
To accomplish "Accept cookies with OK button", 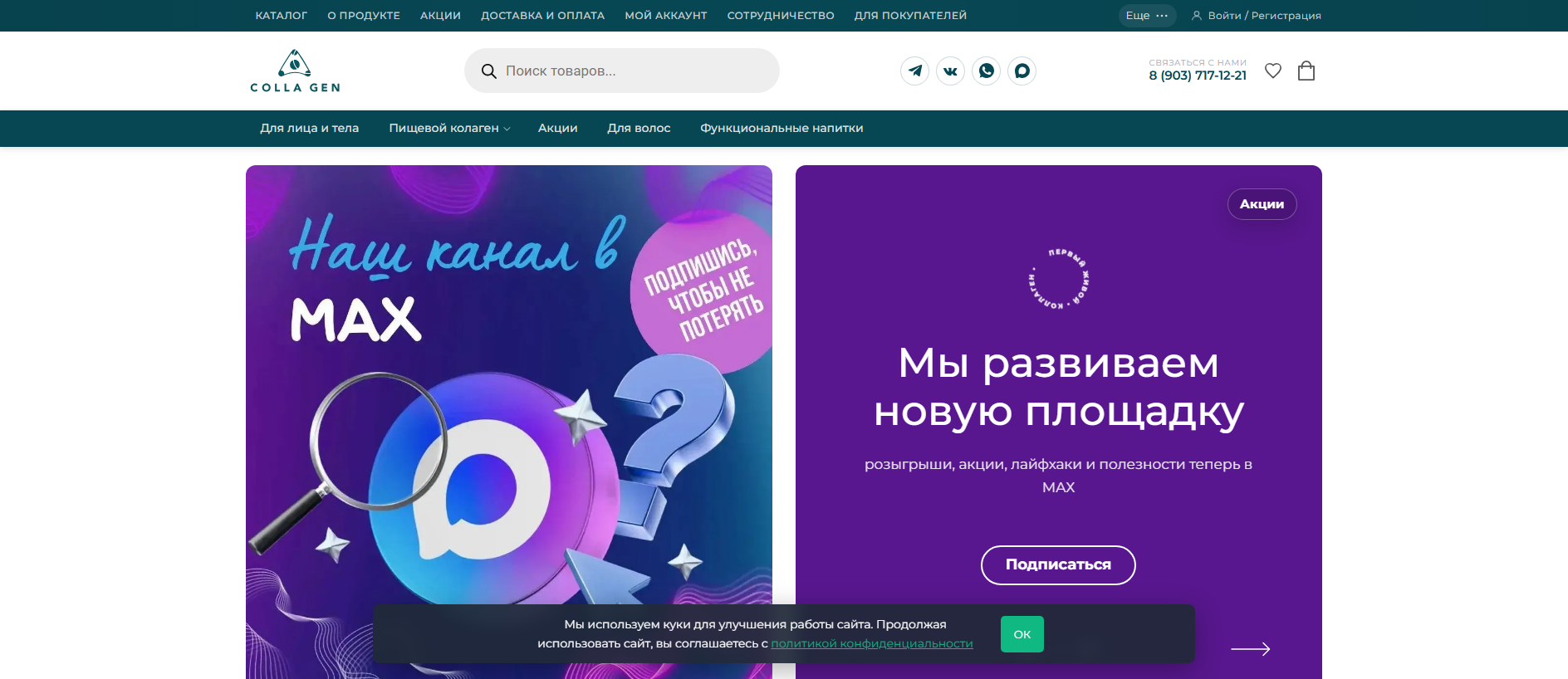I will [1022, 634].
